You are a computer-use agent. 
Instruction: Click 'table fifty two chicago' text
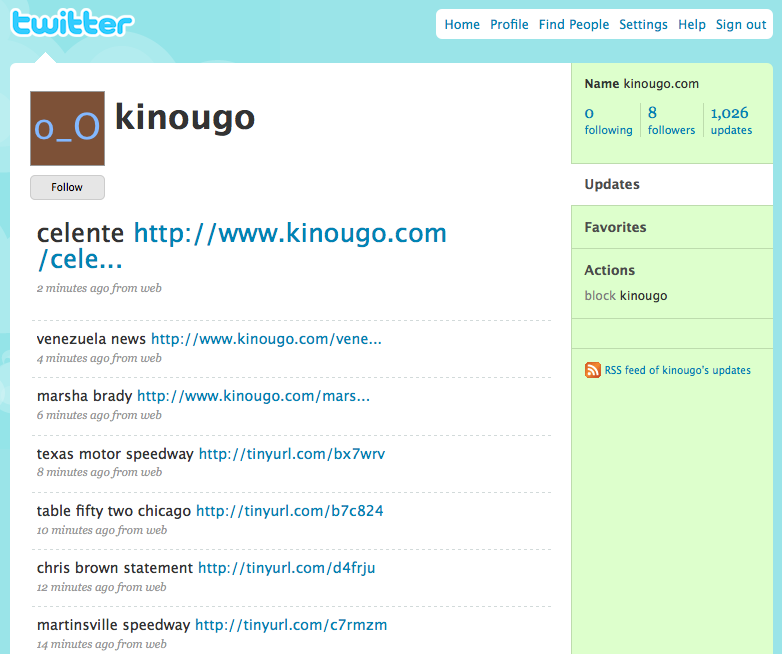114,511
